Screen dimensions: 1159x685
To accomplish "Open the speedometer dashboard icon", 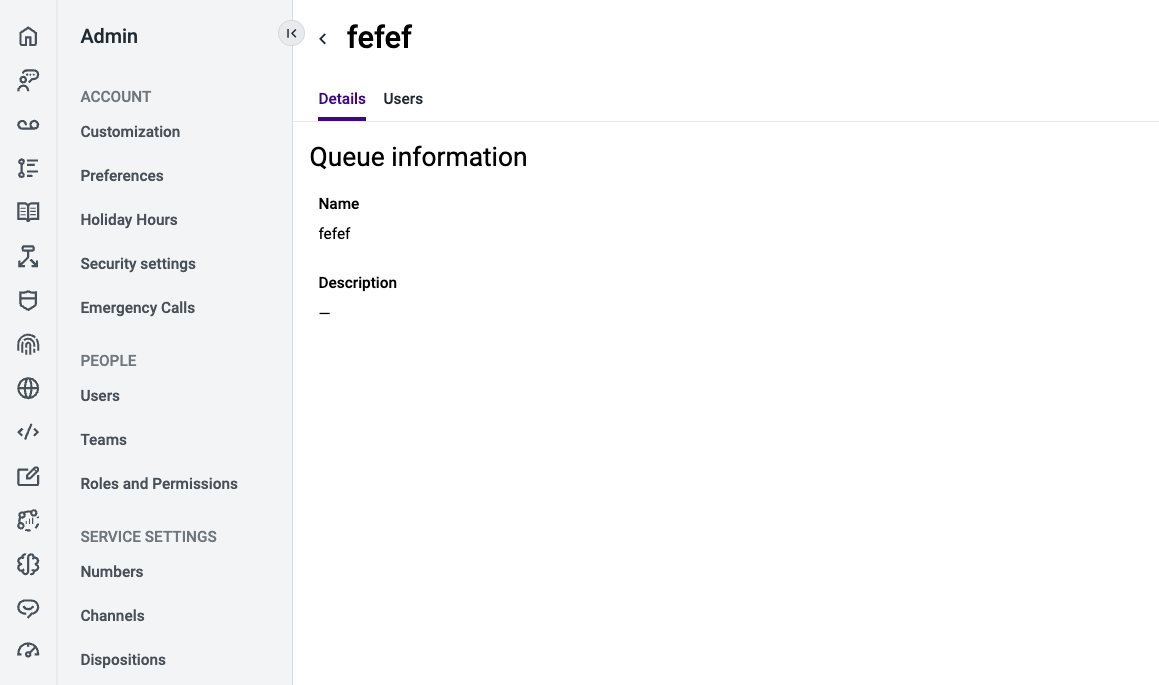I will 28,651.
